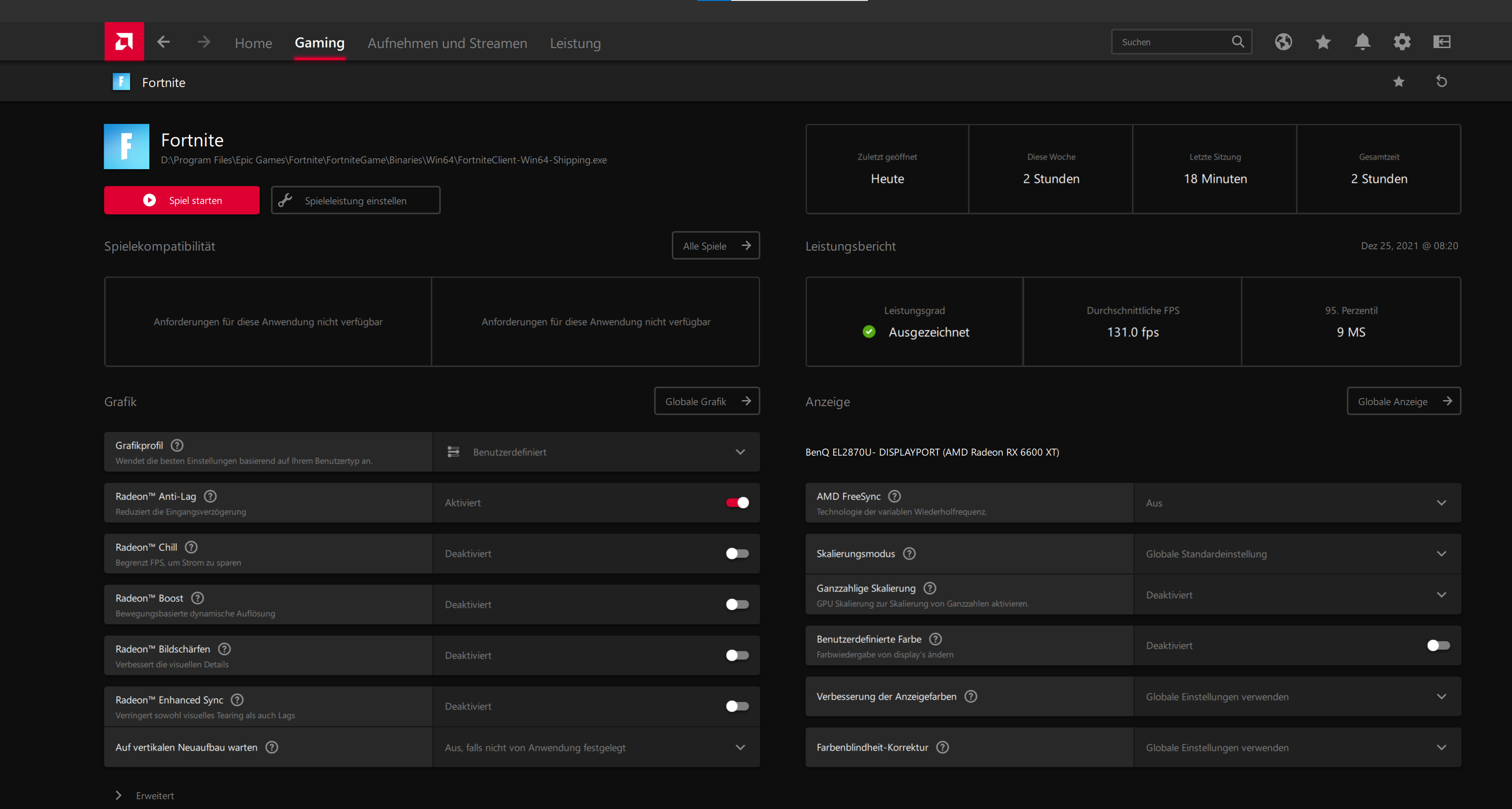1512x809 pixels.
Task: Turn on Benutzerdefinierte Farbe toggle
Action: tap(1438, 645)
